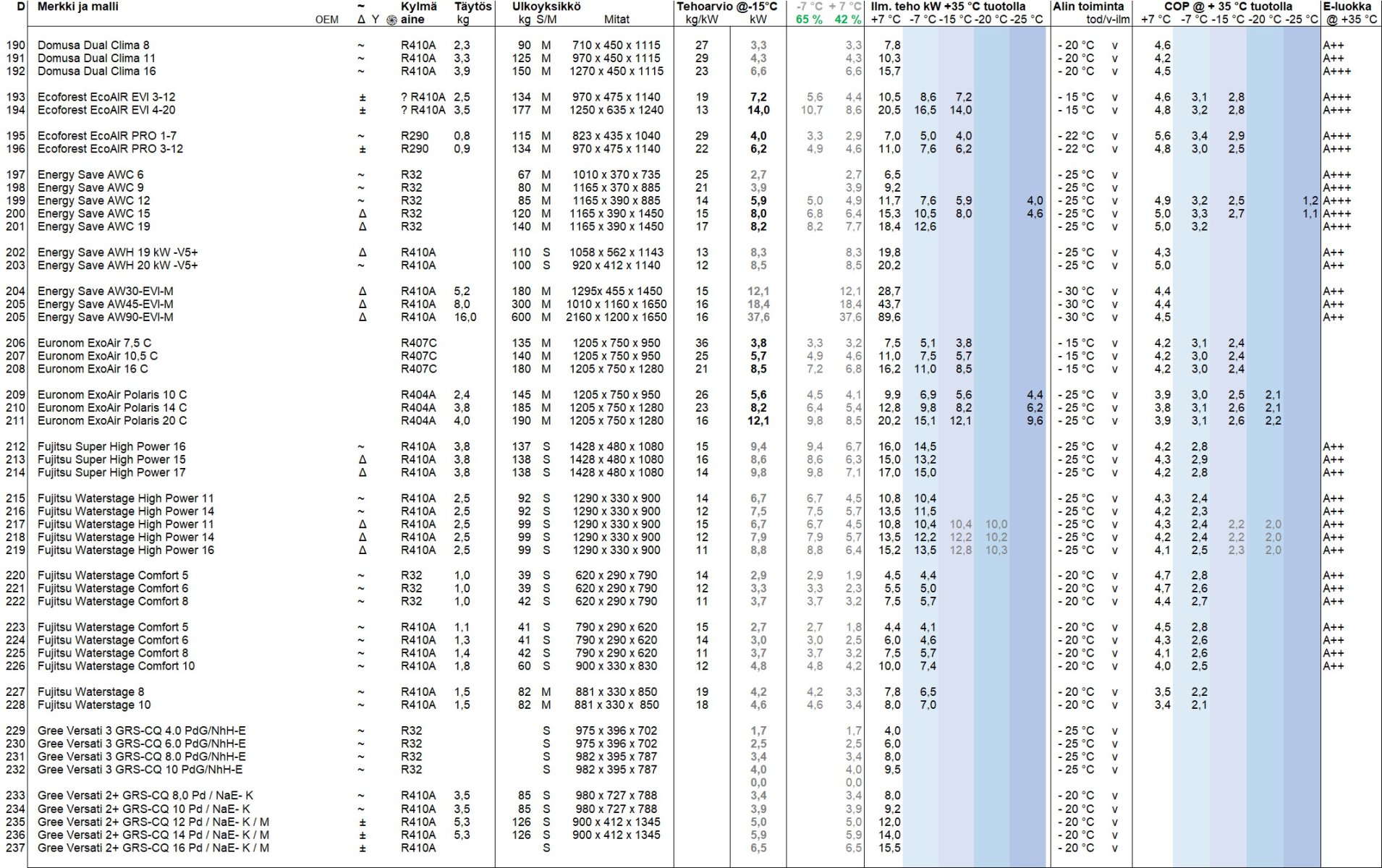Click the 'v' marker in row 190
Viewport: 1382px width, 868px height.
point(1114,45)
